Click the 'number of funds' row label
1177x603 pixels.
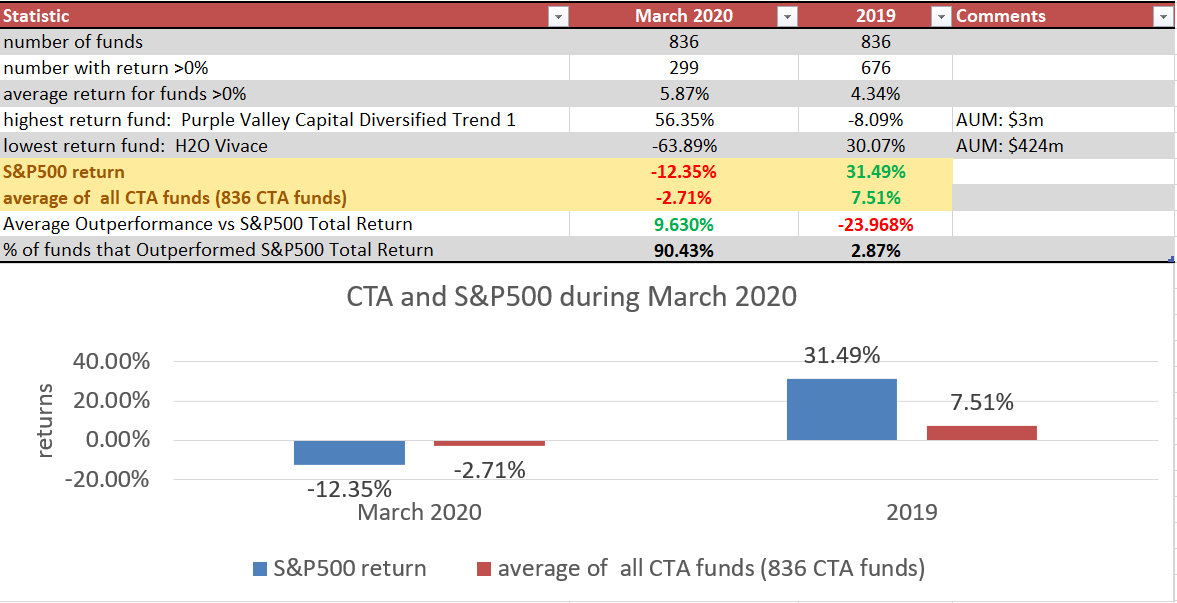click(73, 42)
